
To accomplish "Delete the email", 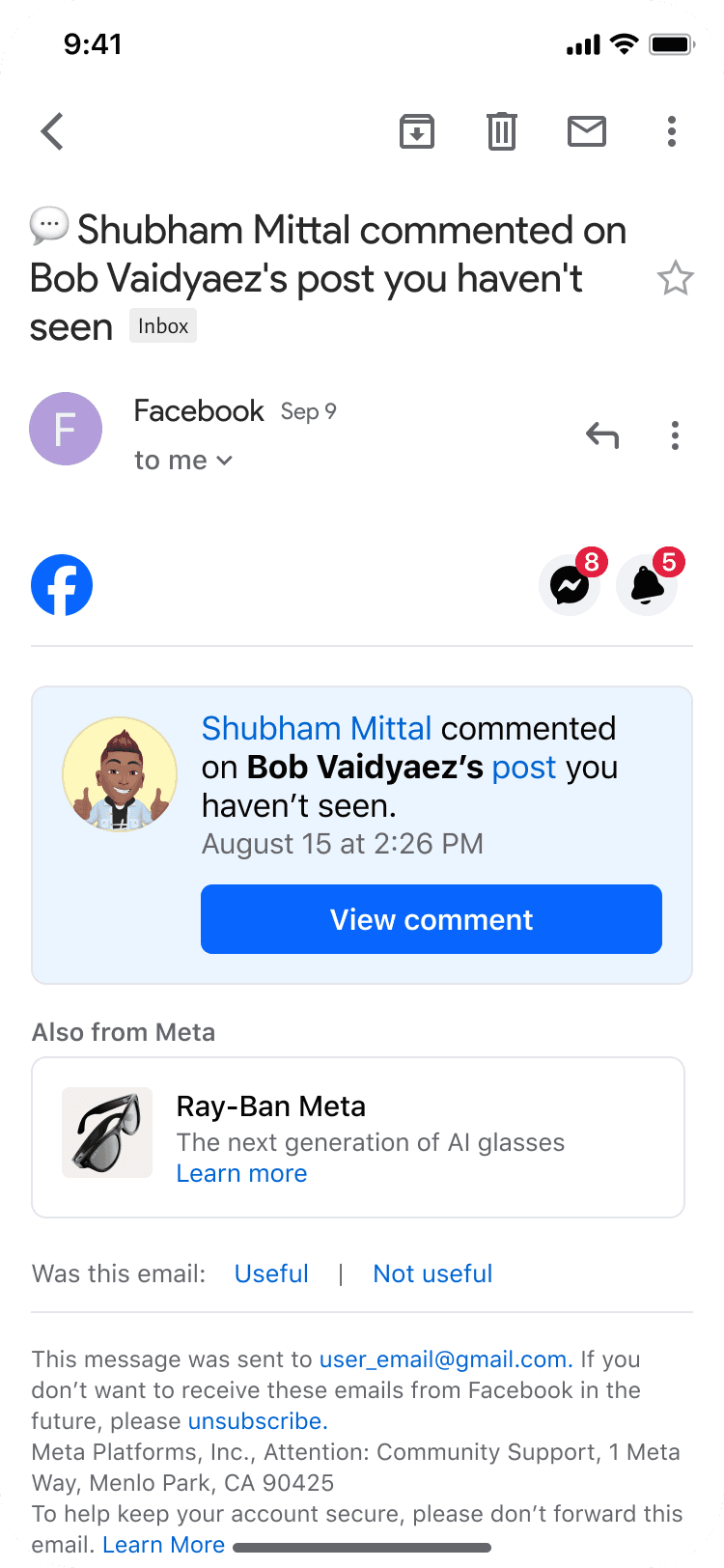I will (x=501, y=131).
